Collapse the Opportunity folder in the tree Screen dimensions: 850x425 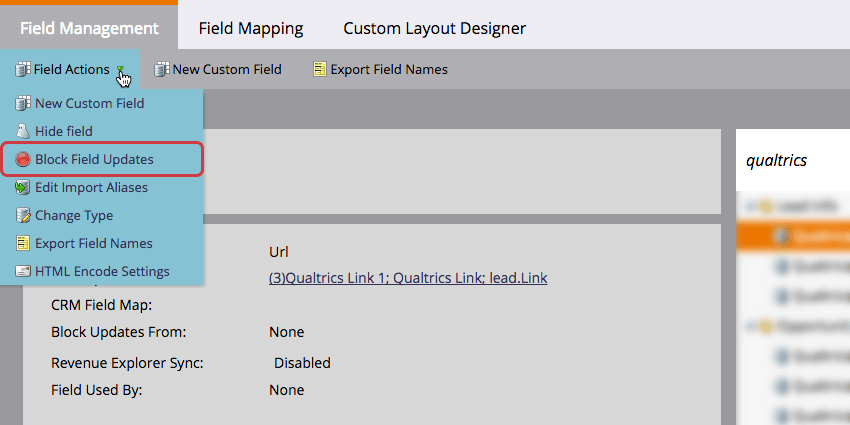pos(750,326)
